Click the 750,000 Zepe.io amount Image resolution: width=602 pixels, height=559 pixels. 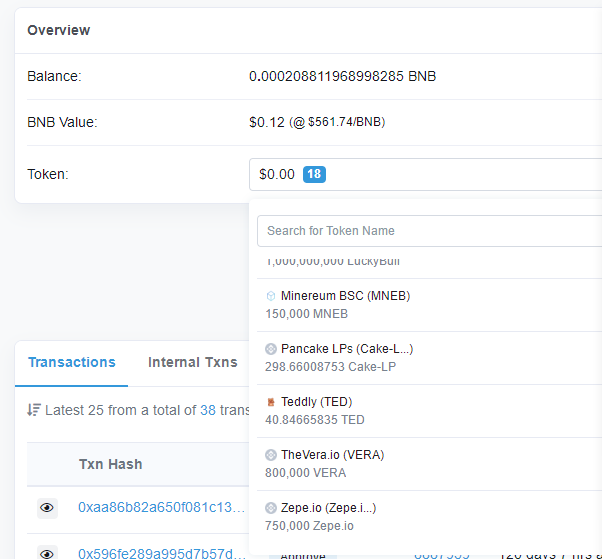click(309, 526)
